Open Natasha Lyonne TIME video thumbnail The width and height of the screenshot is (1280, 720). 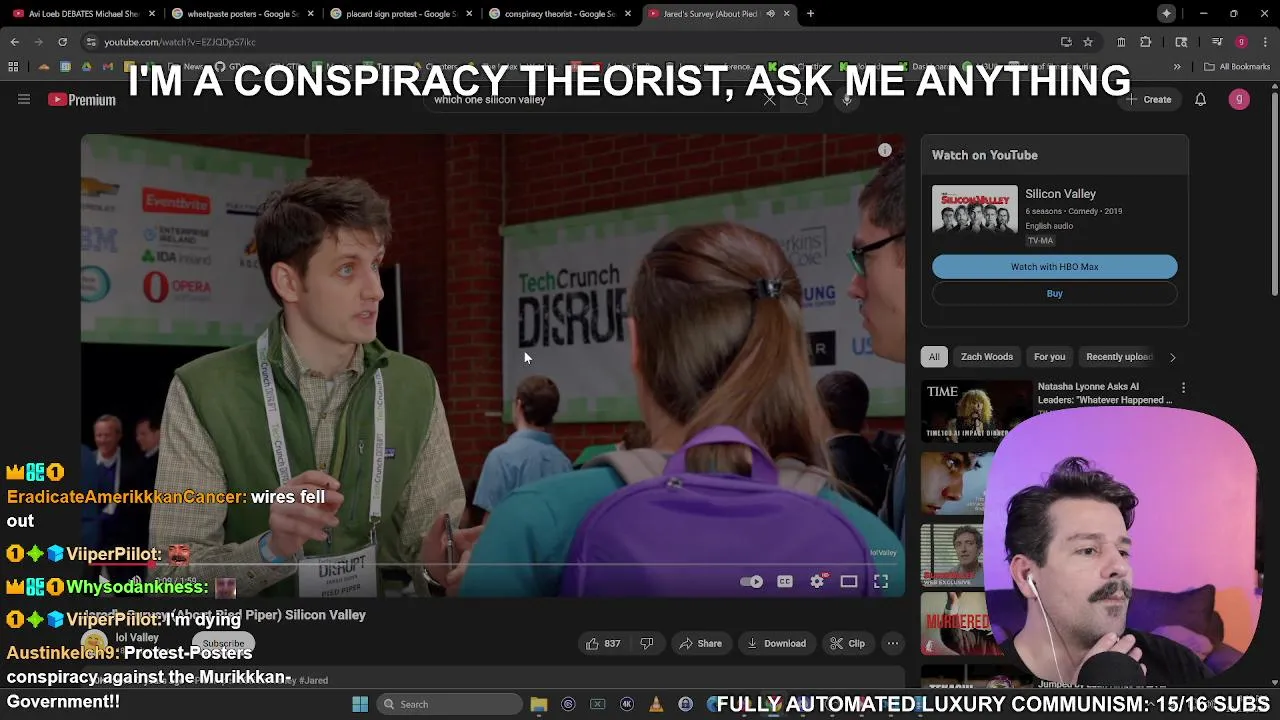(x=976, y=410)
